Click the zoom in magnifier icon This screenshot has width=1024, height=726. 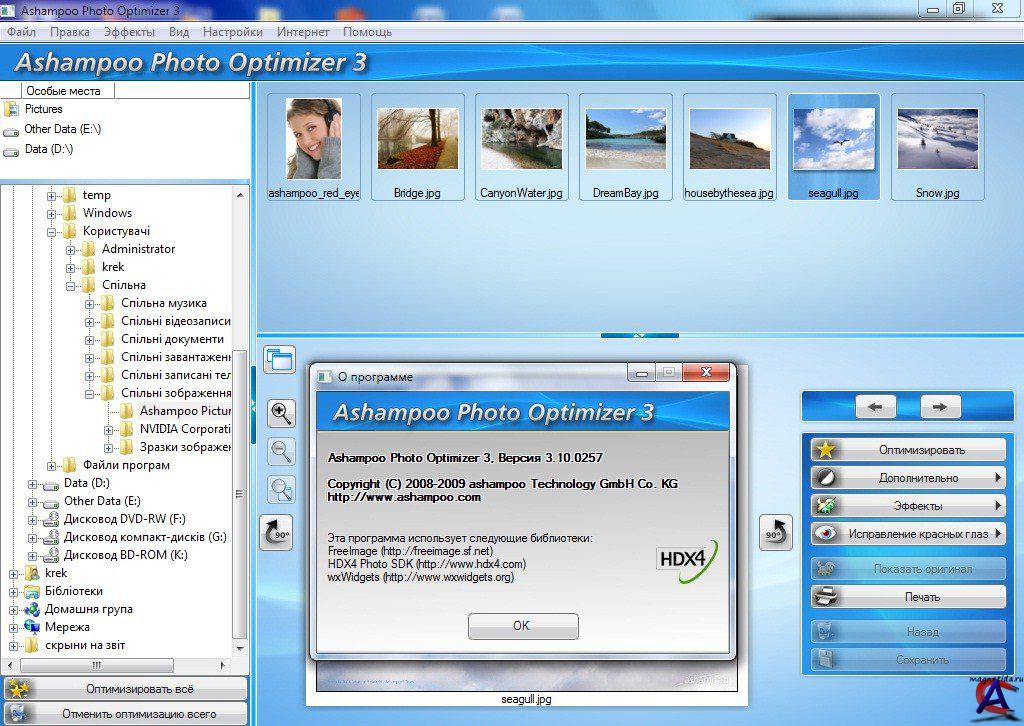point(282,412)
